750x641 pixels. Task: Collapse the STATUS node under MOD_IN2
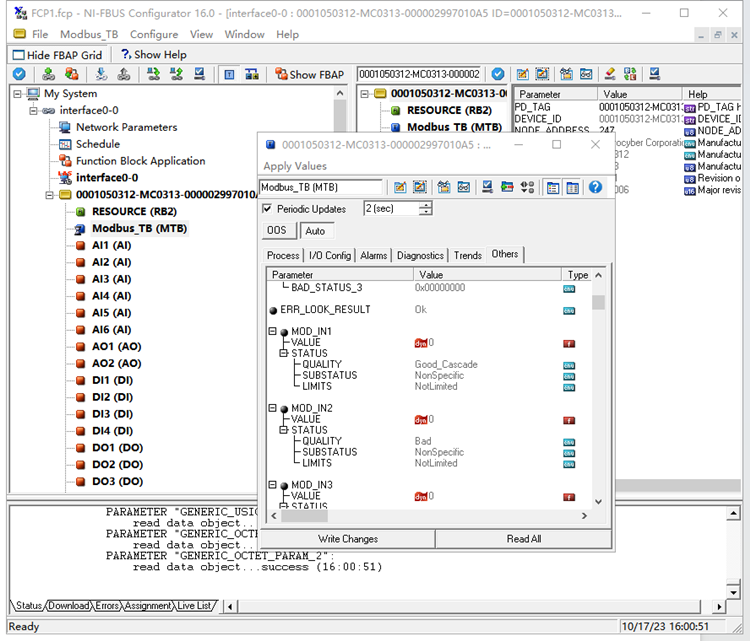pos(284,430)
